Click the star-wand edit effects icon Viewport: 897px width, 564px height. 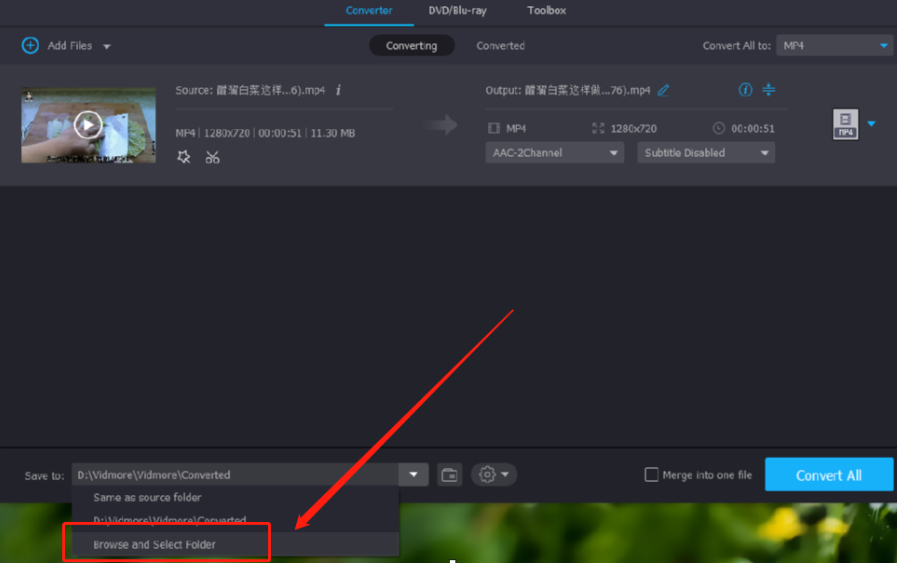click(184, 157)
